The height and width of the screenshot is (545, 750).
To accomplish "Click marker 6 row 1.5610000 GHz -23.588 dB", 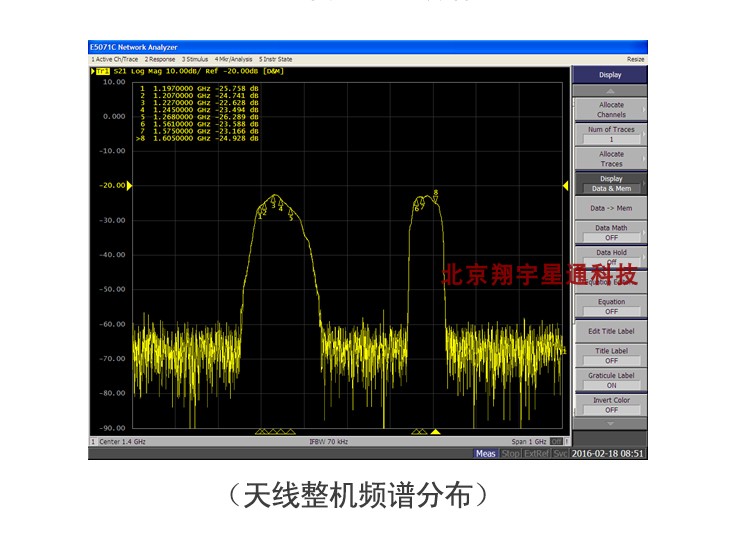I will [x=199, y=124].
